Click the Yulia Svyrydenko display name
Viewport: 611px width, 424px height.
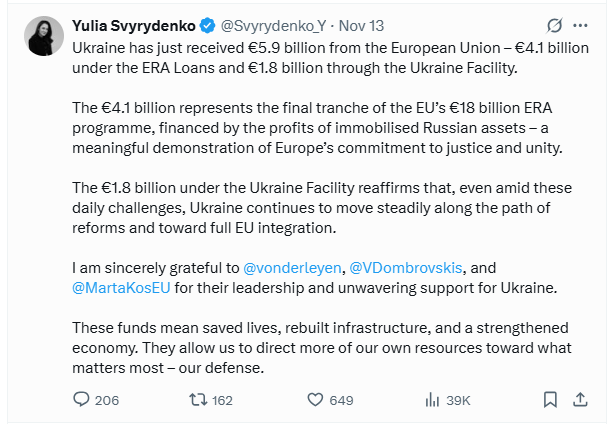(134, 23)
